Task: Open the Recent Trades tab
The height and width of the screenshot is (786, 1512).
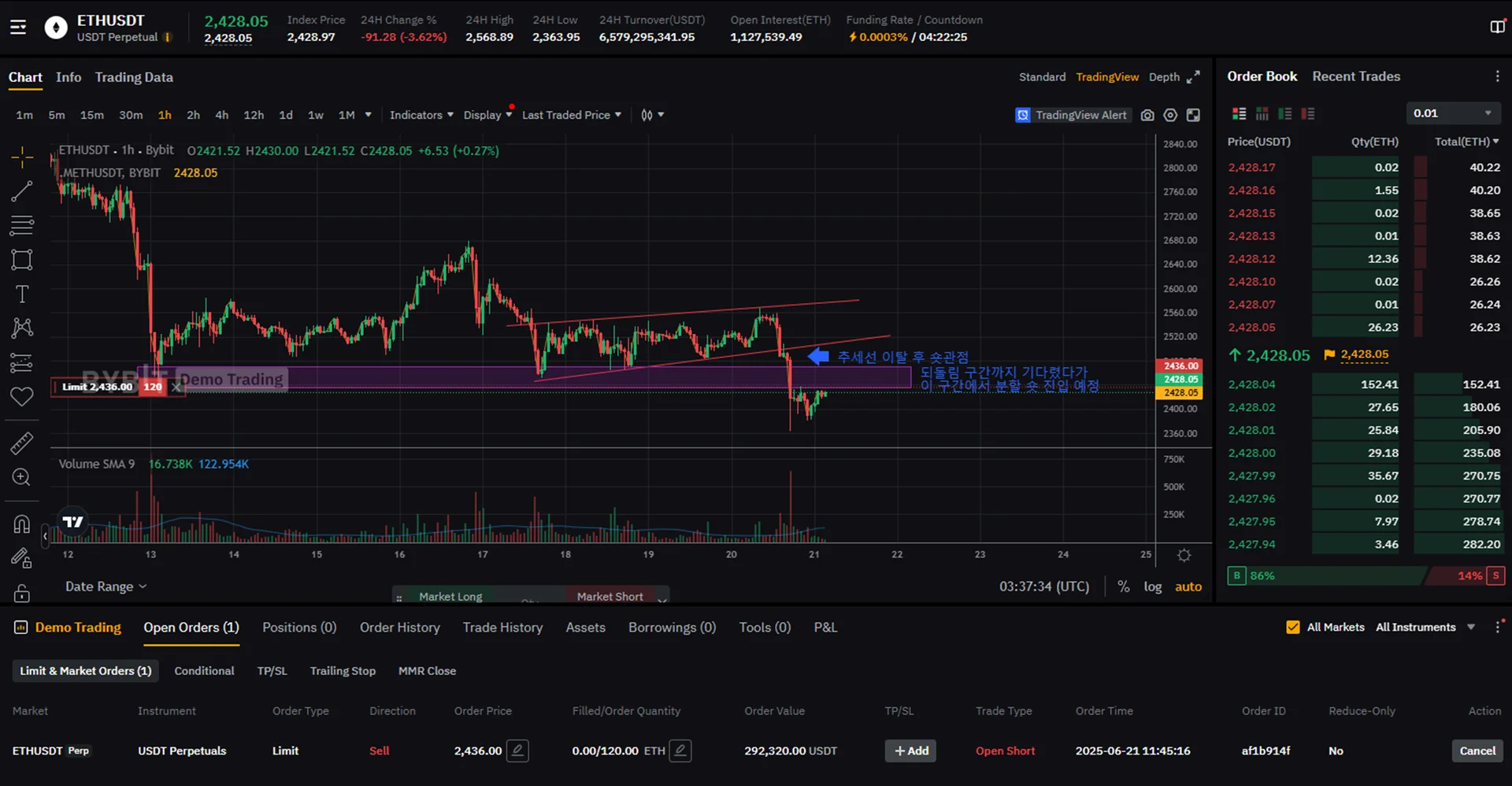Action: pyautogui.click(x=1356, y=76)
